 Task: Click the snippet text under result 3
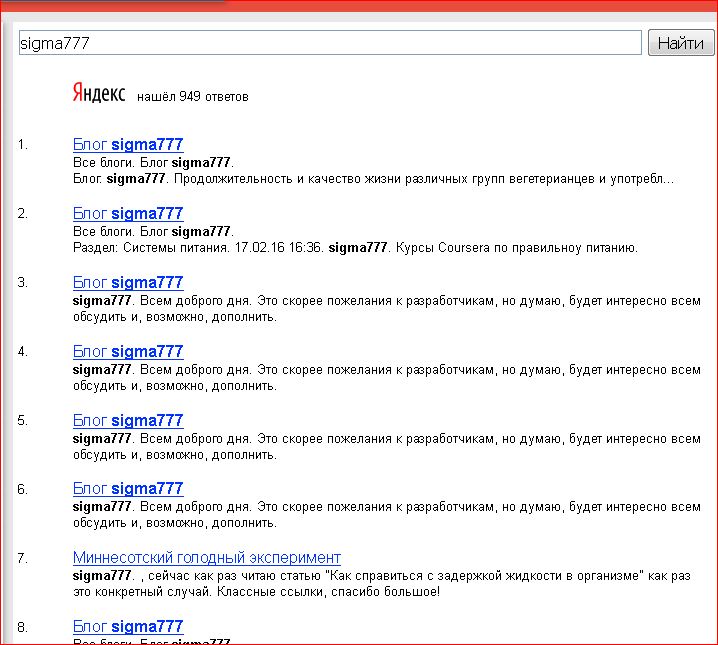386,308
